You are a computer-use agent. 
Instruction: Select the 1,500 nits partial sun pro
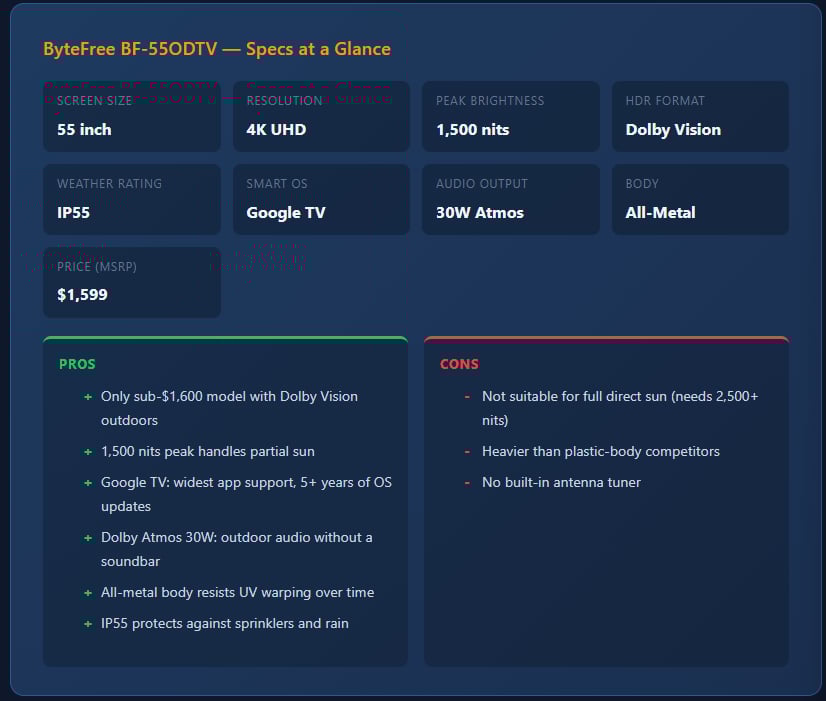208,452
